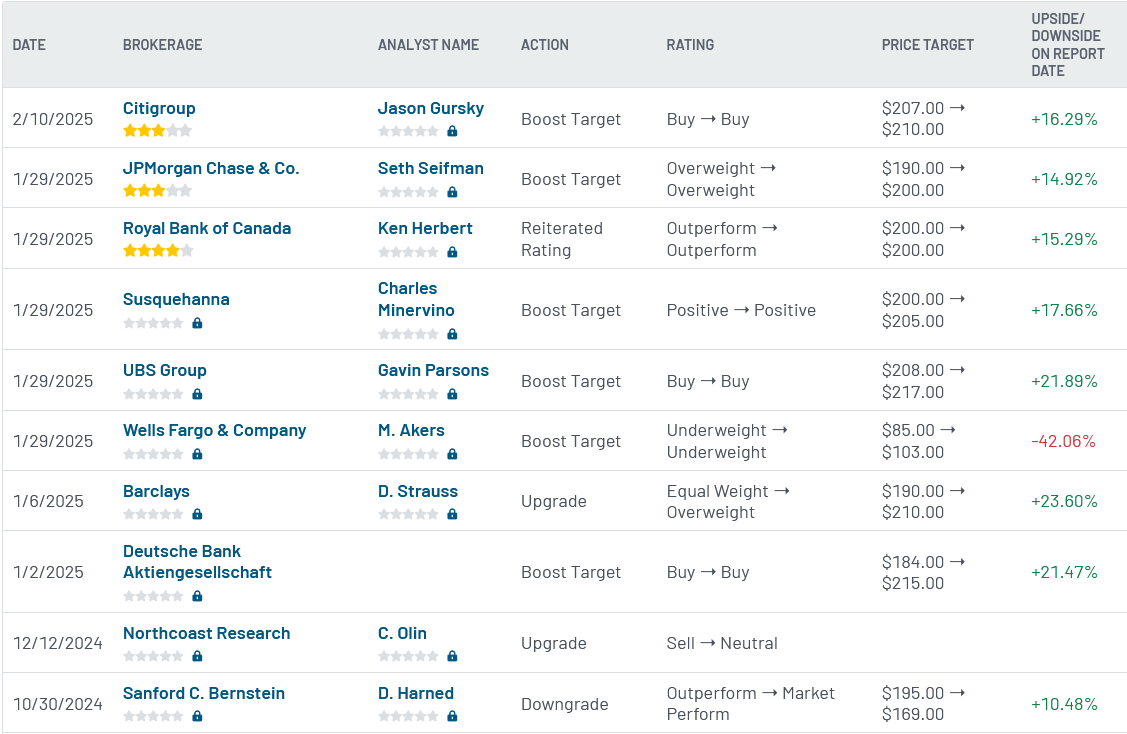Viewport: 1127px width, 734px height.
Task: Open Deutsche Bank Aktiengesellschaft link
Action: 197,561
